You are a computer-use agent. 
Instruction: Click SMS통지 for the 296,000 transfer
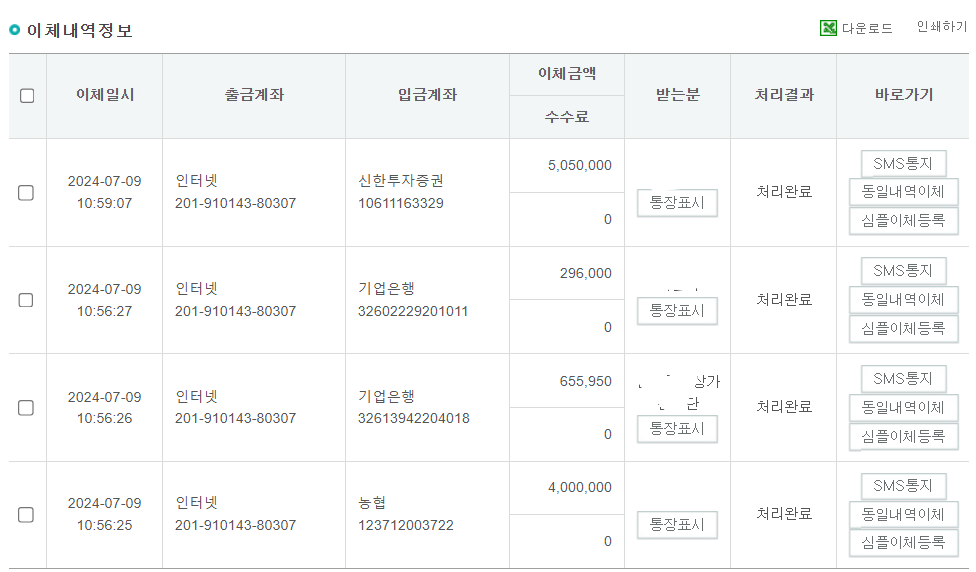(903, 271)
